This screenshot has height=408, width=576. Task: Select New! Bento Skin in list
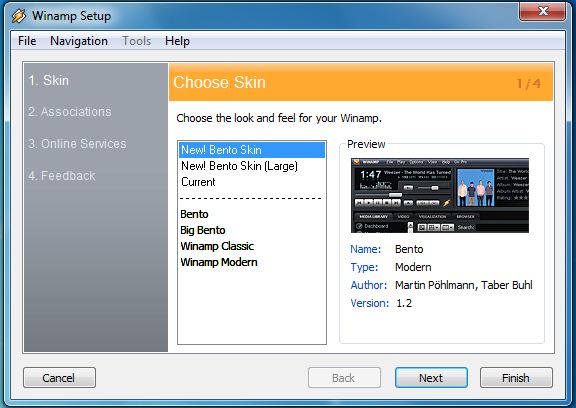252,150
